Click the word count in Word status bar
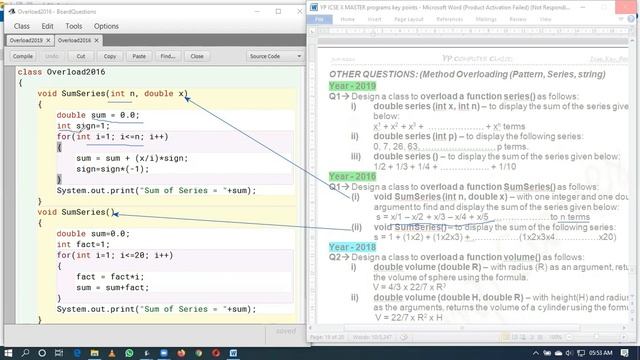Image resolution: width=640 pixels, height=360 pixels. pyautogui.click(x=372, y=338)
